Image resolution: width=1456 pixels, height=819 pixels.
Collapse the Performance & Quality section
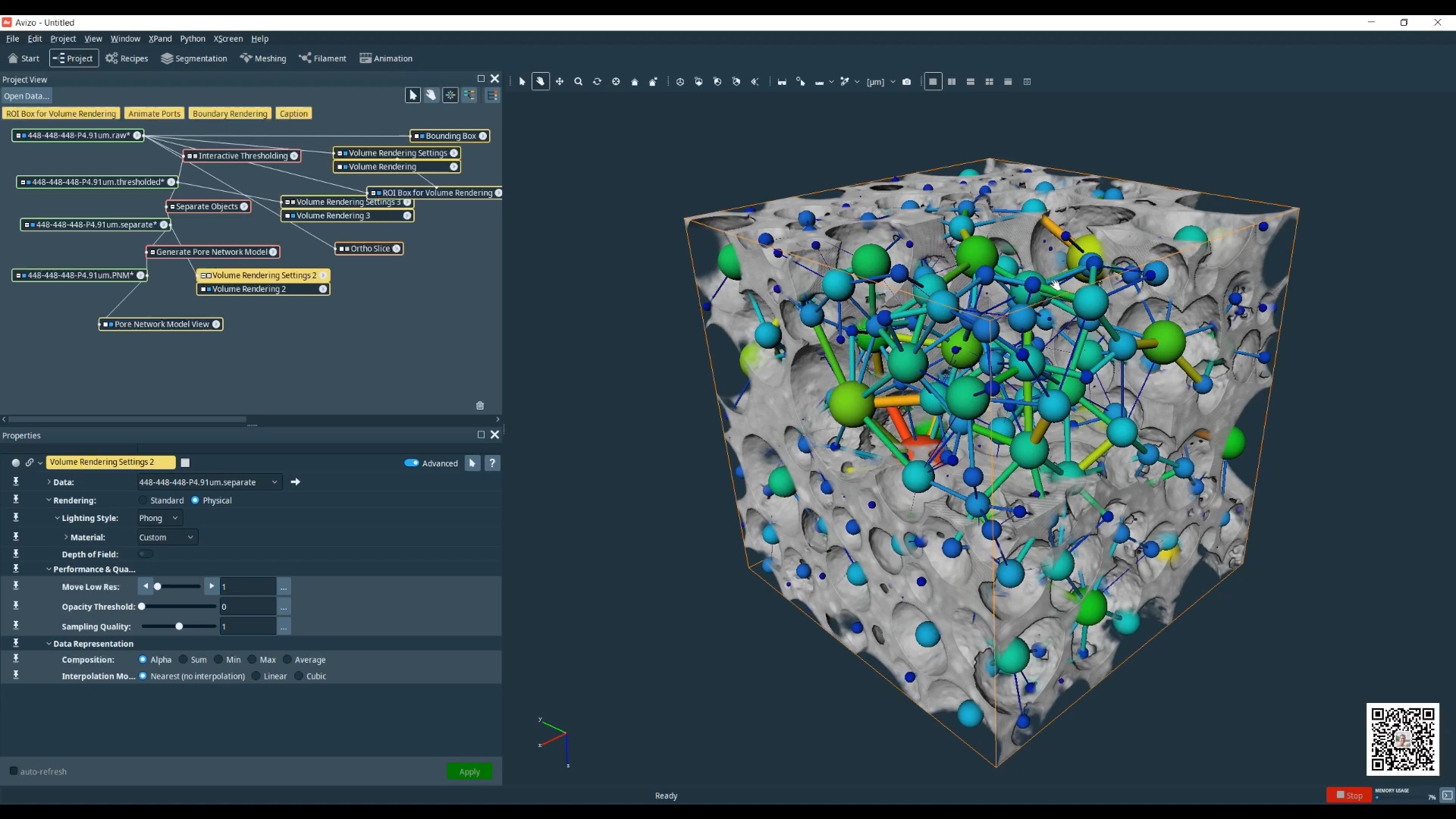tap(49, 570)
